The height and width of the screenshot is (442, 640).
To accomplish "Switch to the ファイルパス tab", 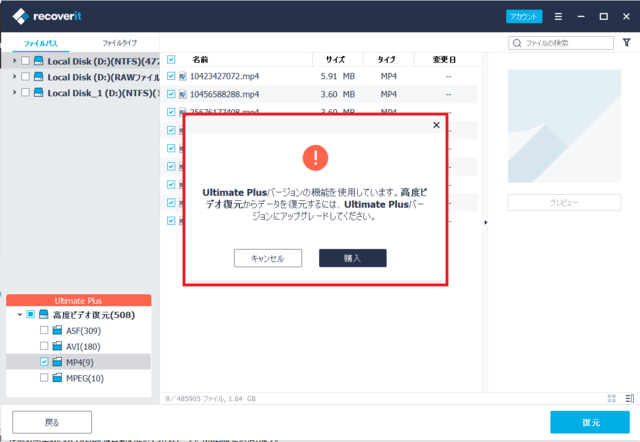I will coord(40,43).
